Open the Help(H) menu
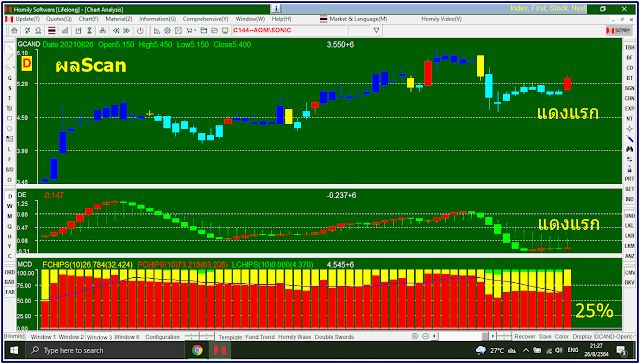This screenshot has height=364, width=640. (x=282, y=19)
